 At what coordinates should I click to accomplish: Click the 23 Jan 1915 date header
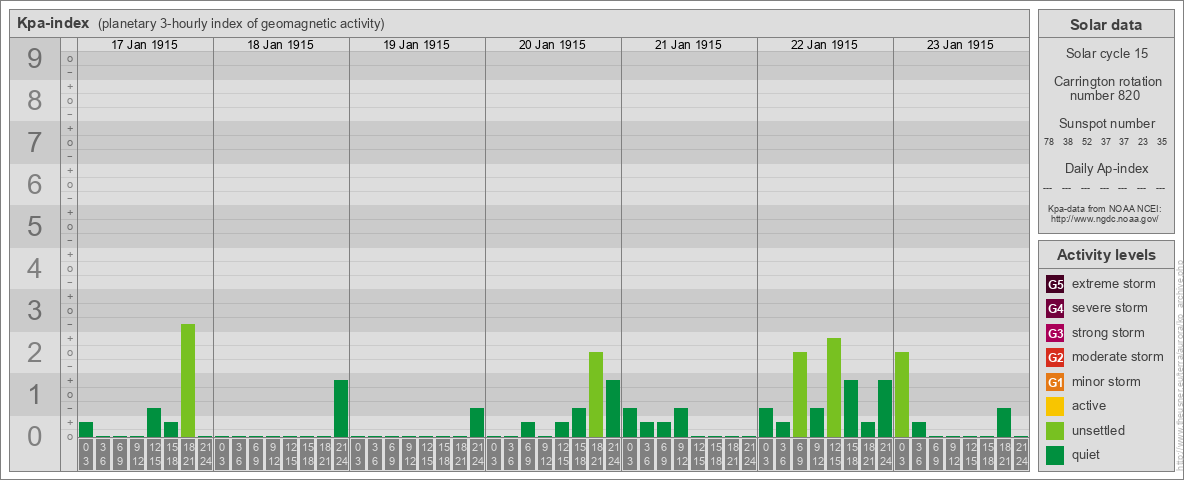(960, 45)
